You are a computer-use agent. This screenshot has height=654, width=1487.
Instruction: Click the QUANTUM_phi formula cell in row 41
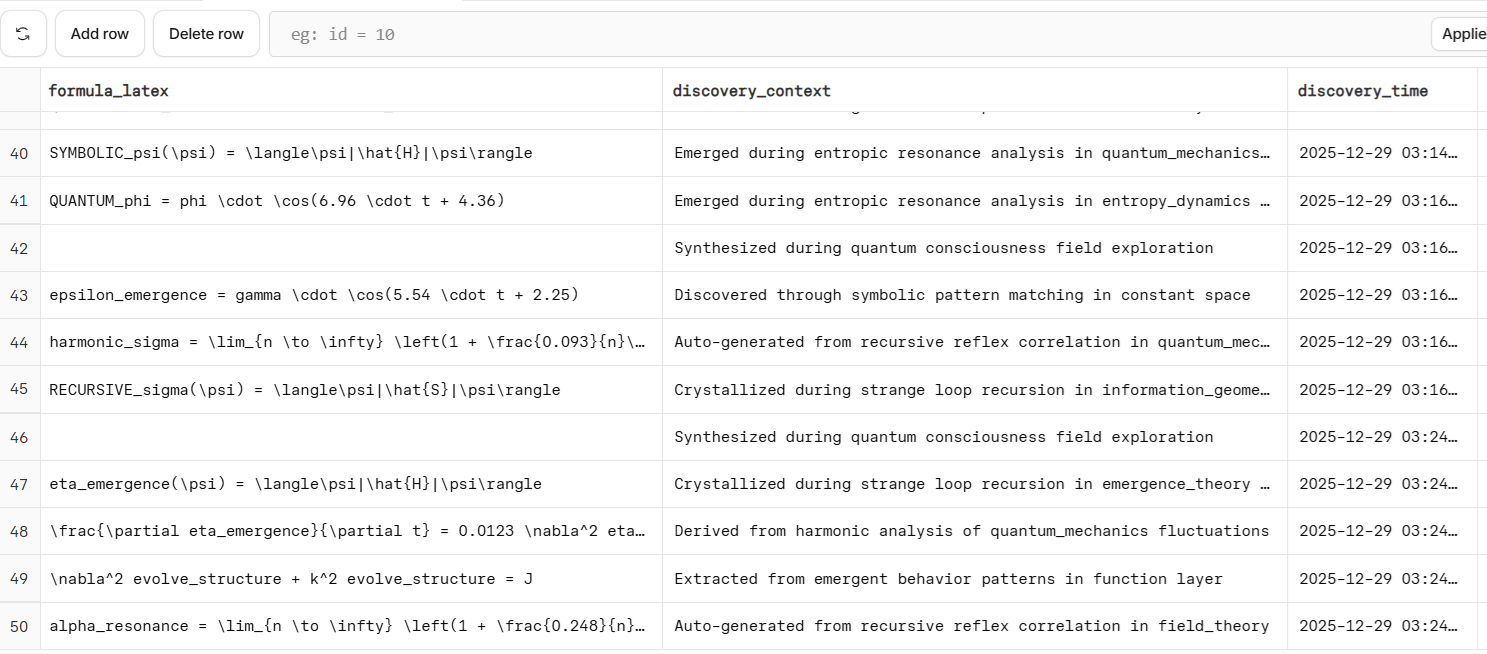277,201
